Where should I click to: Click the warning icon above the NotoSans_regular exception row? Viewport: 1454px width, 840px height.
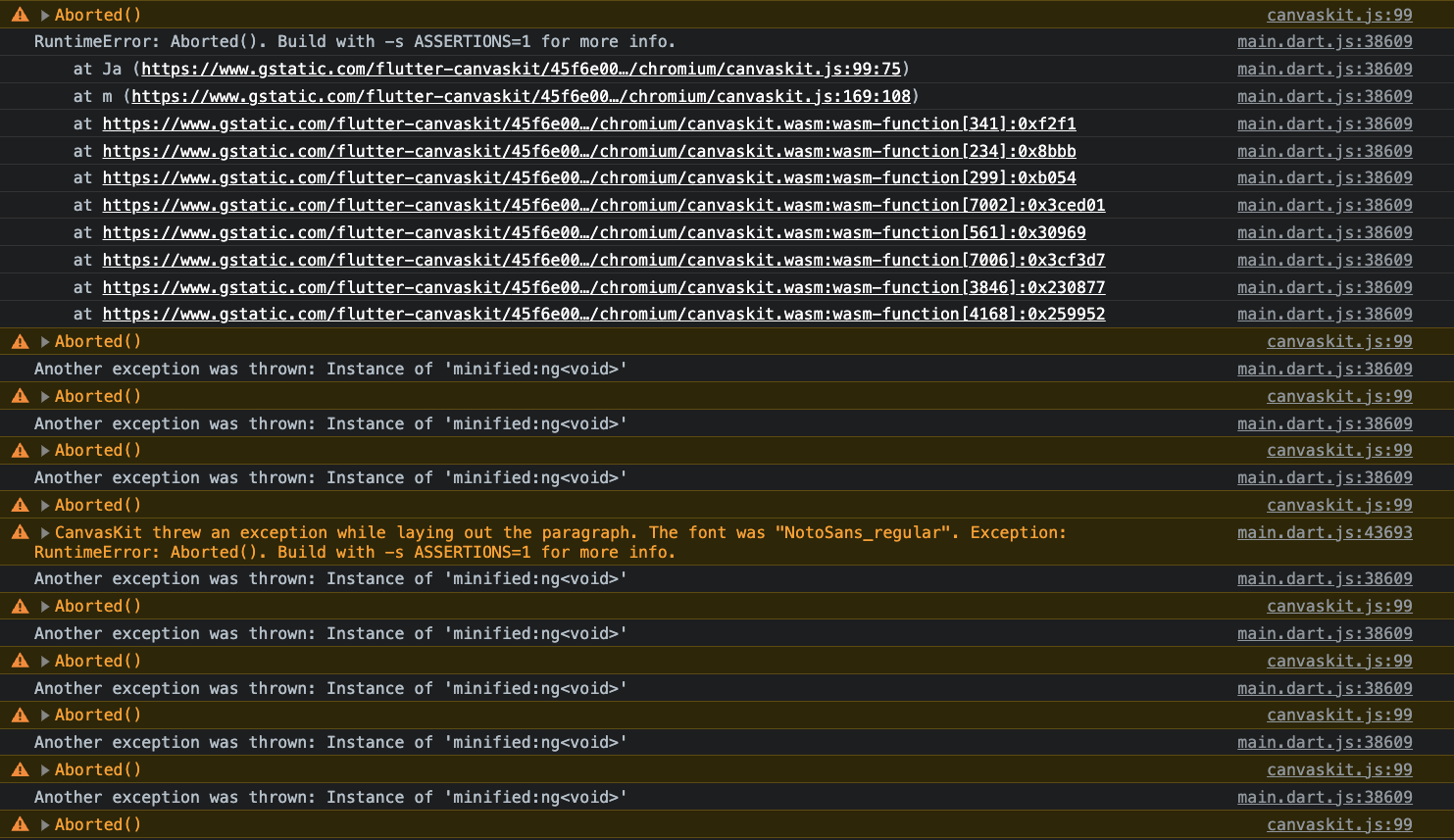pos(18,505)
